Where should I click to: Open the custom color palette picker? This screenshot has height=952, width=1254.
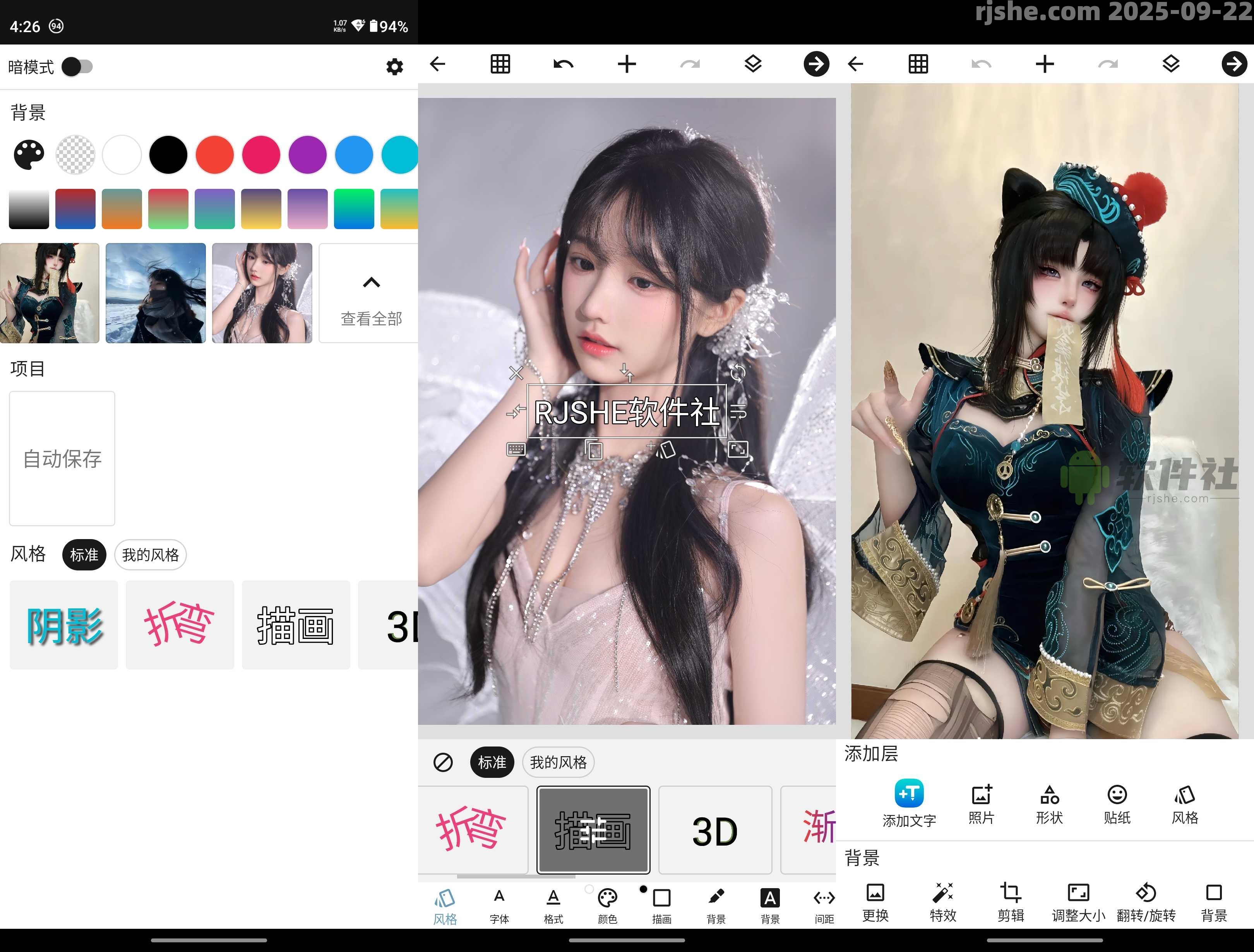pos(29,154)
